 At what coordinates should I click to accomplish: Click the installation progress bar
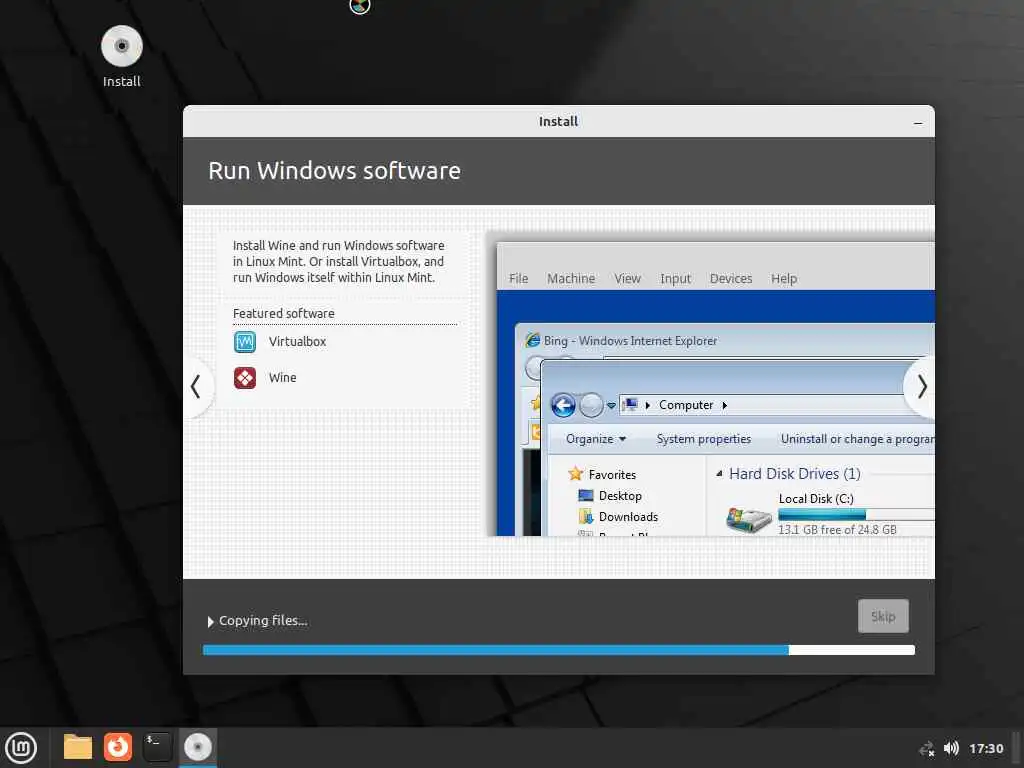click(559, 650)
